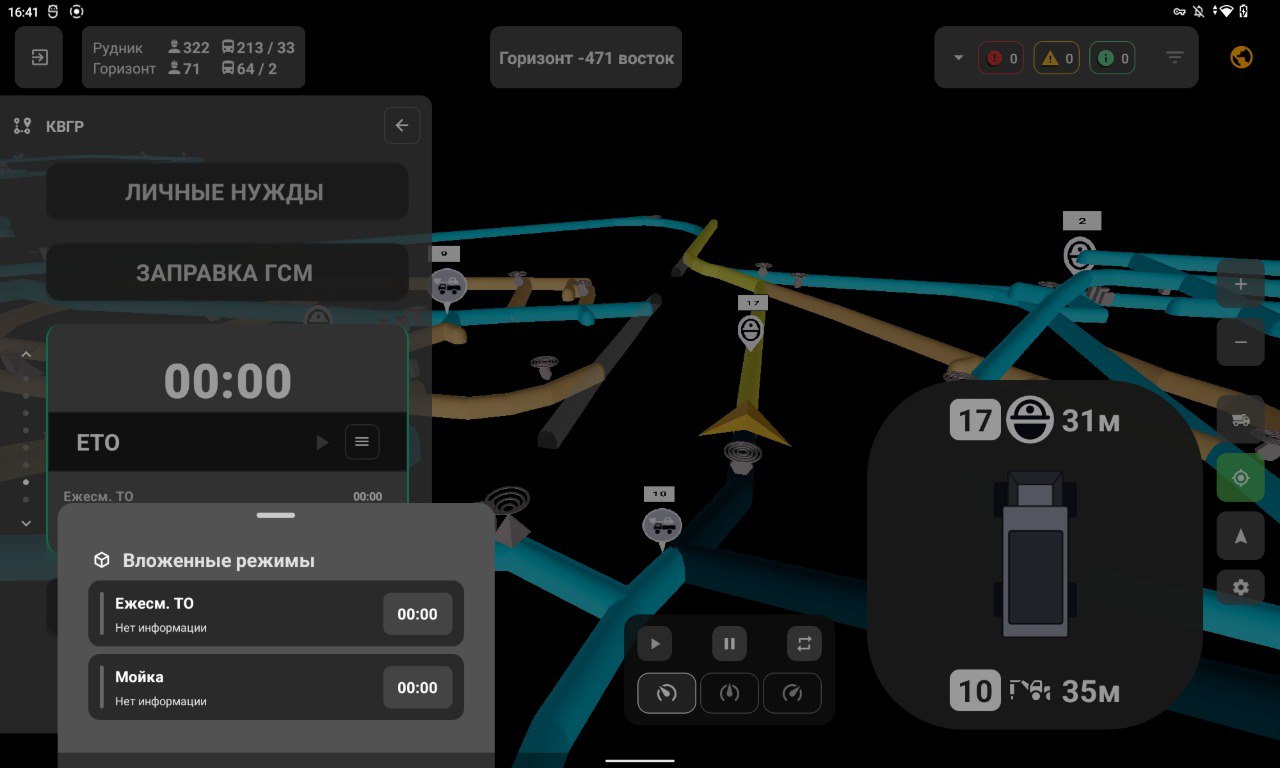Click the truck vehicle icon on right toolbar

[x=1241, y=420]
